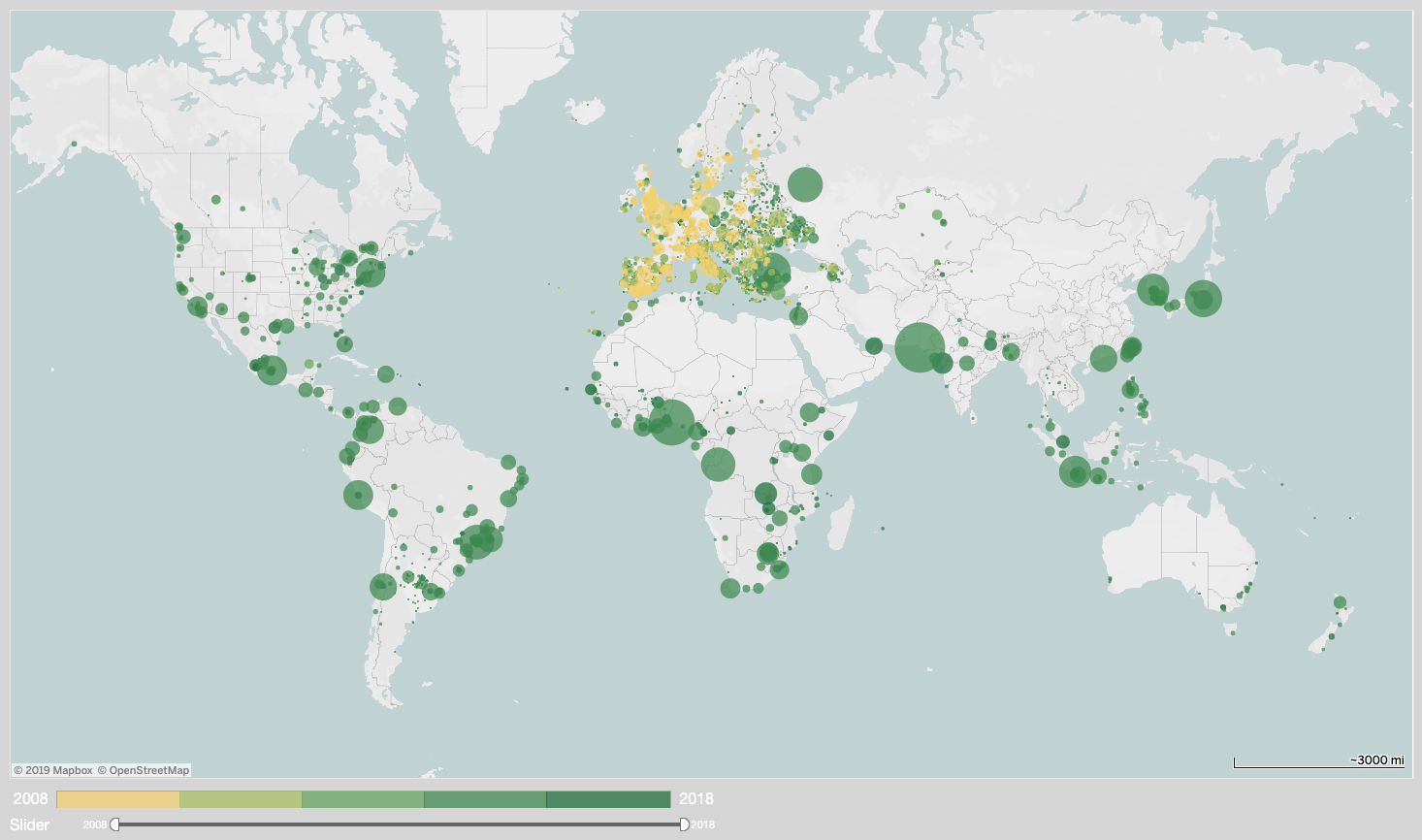This screenshot has width=1422, height=840.
Task: Click the large circle near Moscow in Russia
Action: pyautogui.click(x=807, y=184)
